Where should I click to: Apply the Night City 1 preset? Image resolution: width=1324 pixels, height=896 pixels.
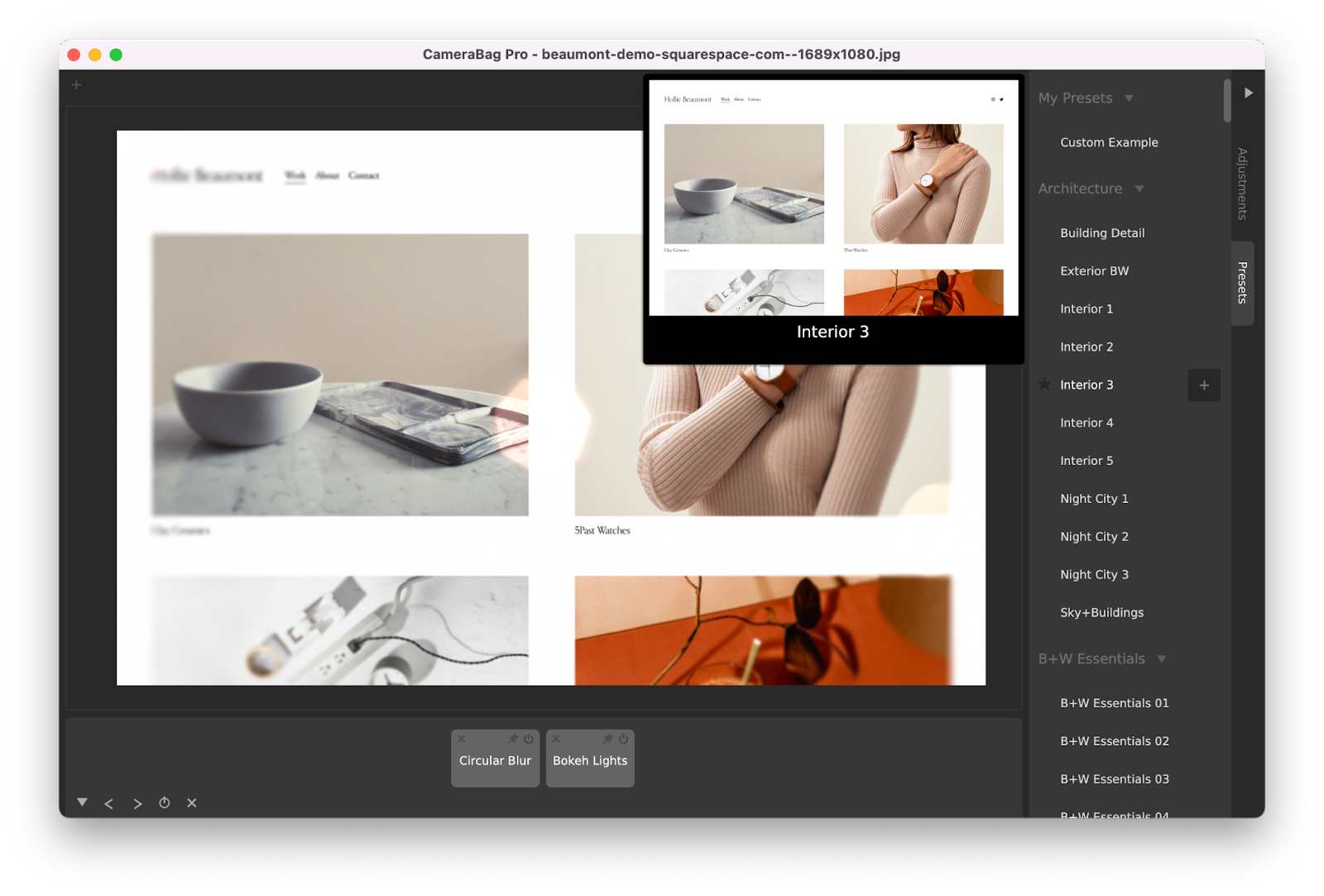click(1094, 499)
